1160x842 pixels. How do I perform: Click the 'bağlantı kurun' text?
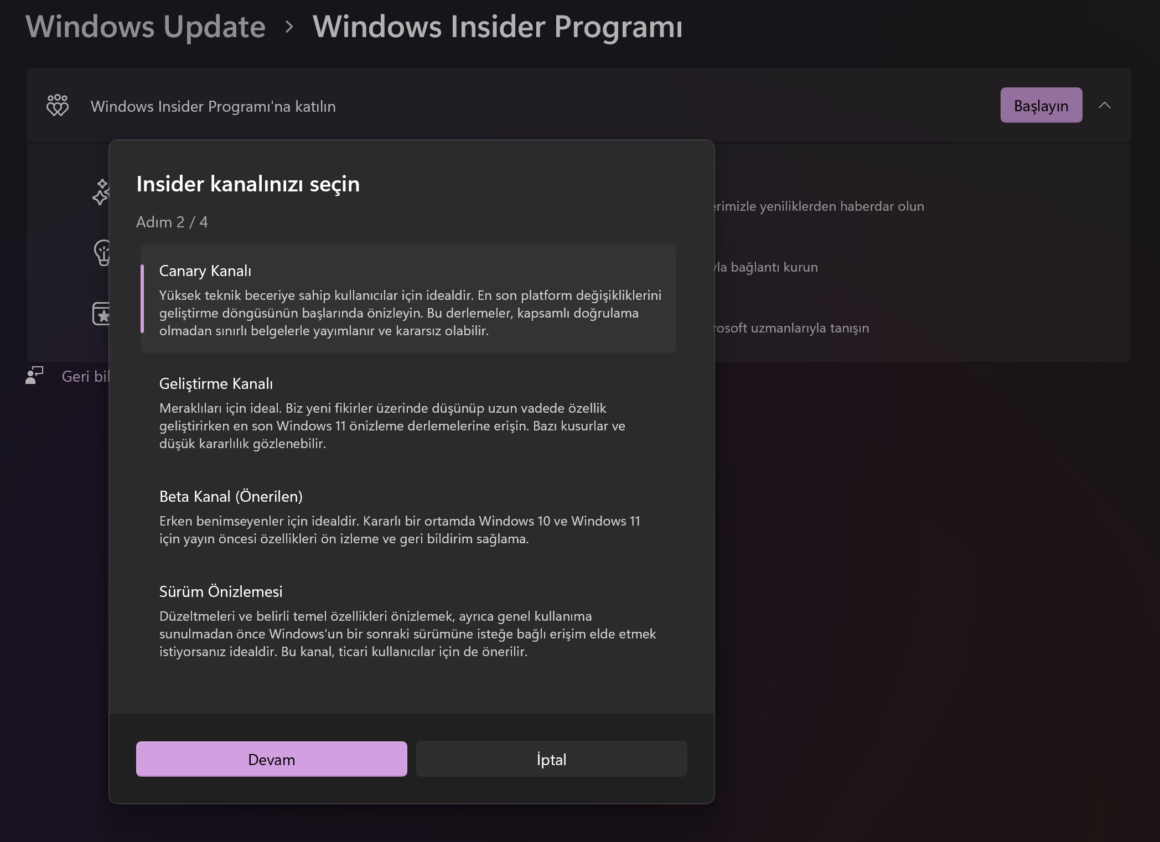click(774, 267)
